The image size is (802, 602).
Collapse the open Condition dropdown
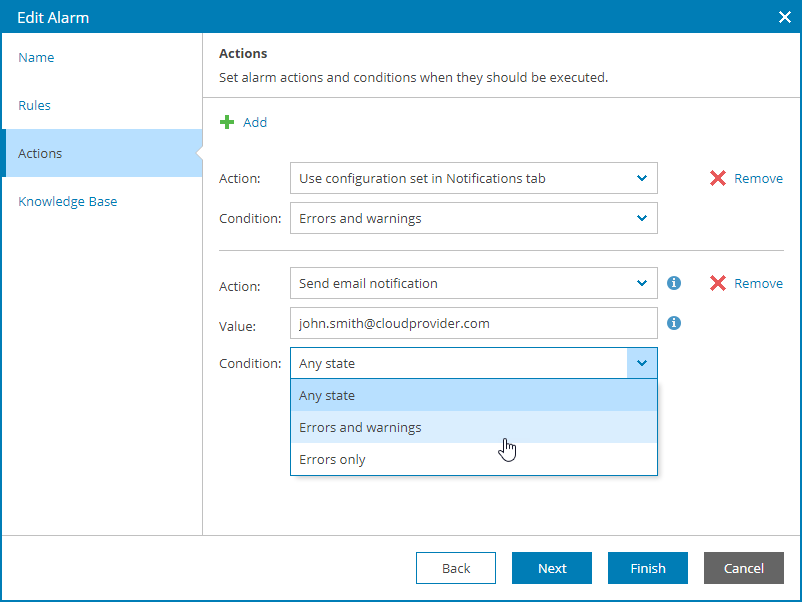640,362
